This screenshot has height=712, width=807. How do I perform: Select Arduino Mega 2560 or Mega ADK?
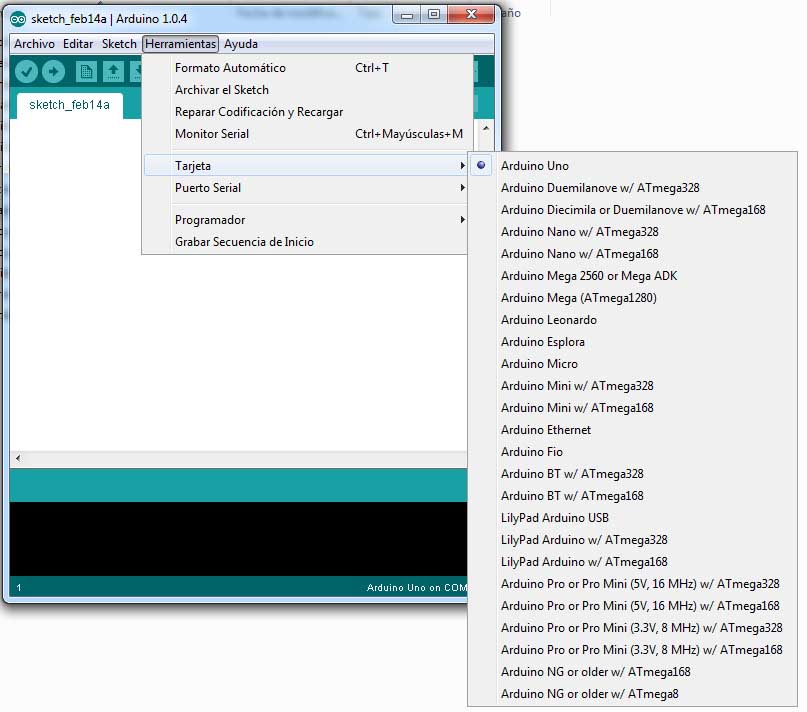point(633,276)
